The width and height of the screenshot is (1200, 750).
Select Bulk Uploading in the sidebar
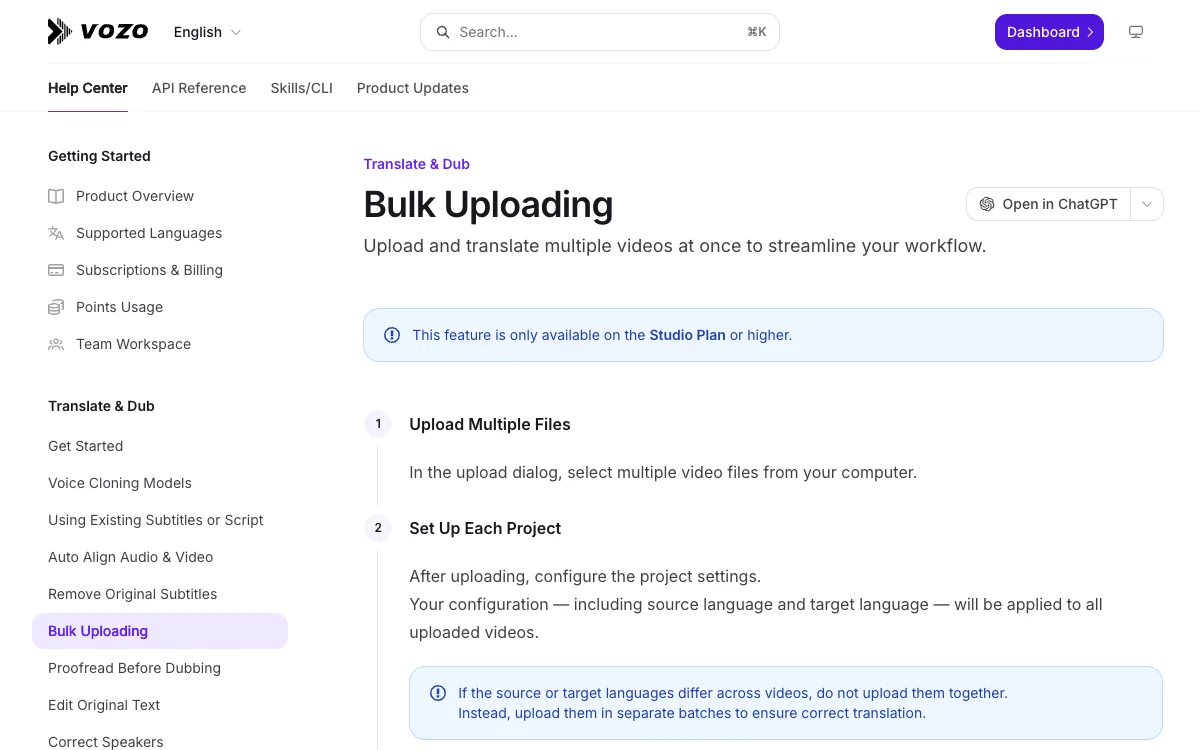[x=160, y=631]
